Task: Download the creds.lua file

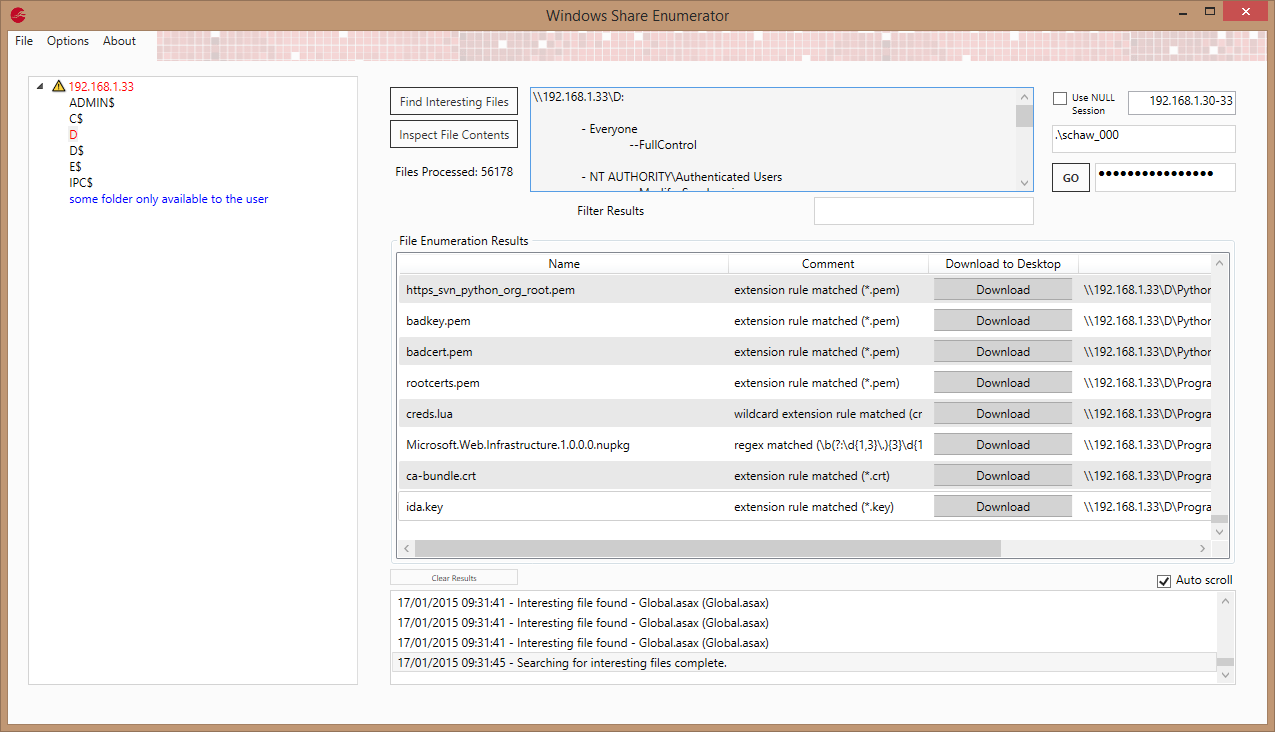Action: click(x=1002, y=413)
